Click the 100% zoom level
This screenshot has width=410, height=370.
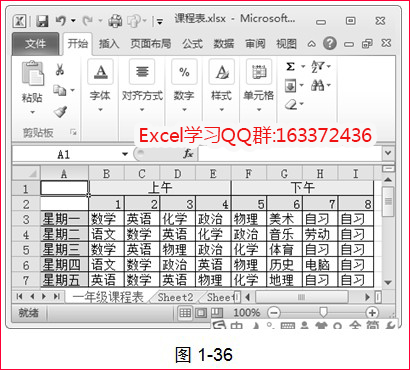point(247,313)
